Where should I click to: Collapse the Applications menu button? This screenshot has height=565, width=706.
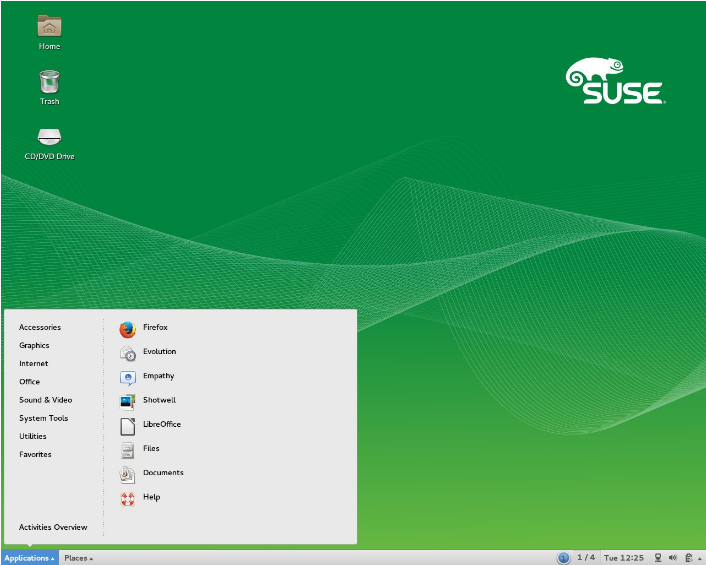click(x=30, y=558)
